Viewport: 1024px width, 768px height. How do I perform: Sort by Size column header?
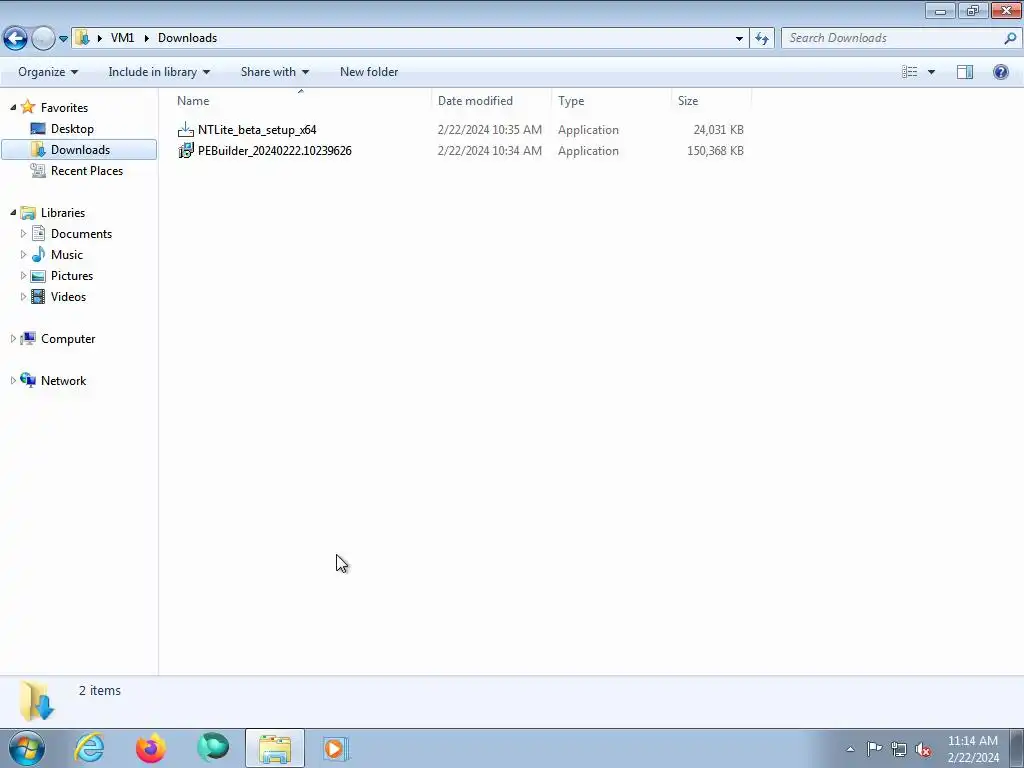[711, 101]
